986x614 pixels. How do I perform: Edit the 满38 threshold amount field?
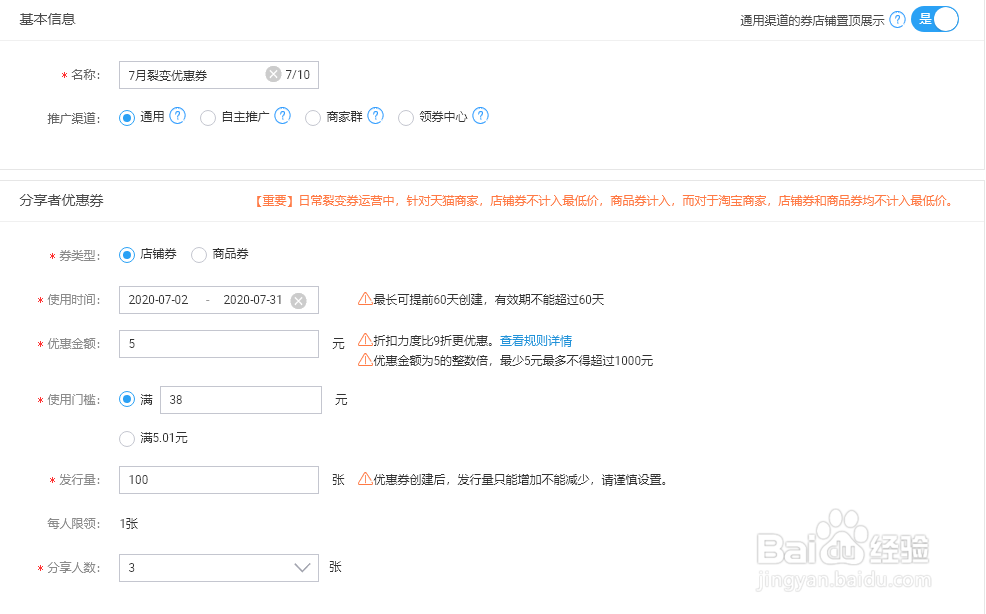tap(240, 399)
